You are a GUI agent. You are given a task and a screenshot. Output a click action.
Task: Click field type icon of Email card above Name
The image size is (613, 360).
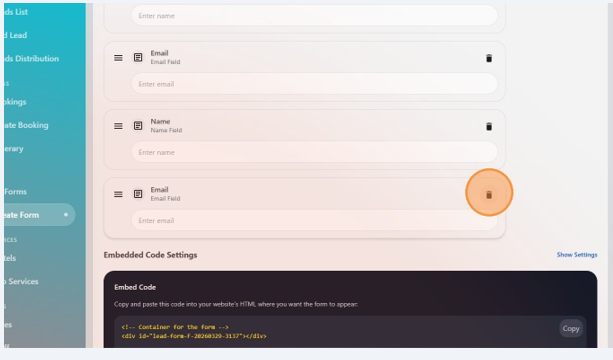138,58
